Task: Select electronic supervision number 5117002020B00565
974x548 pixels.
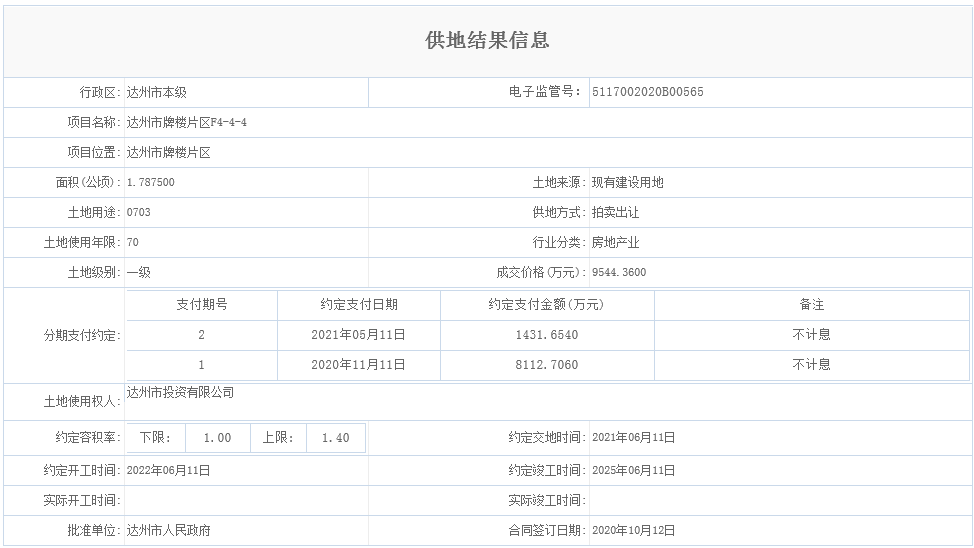Action: (x=647, y=92)
